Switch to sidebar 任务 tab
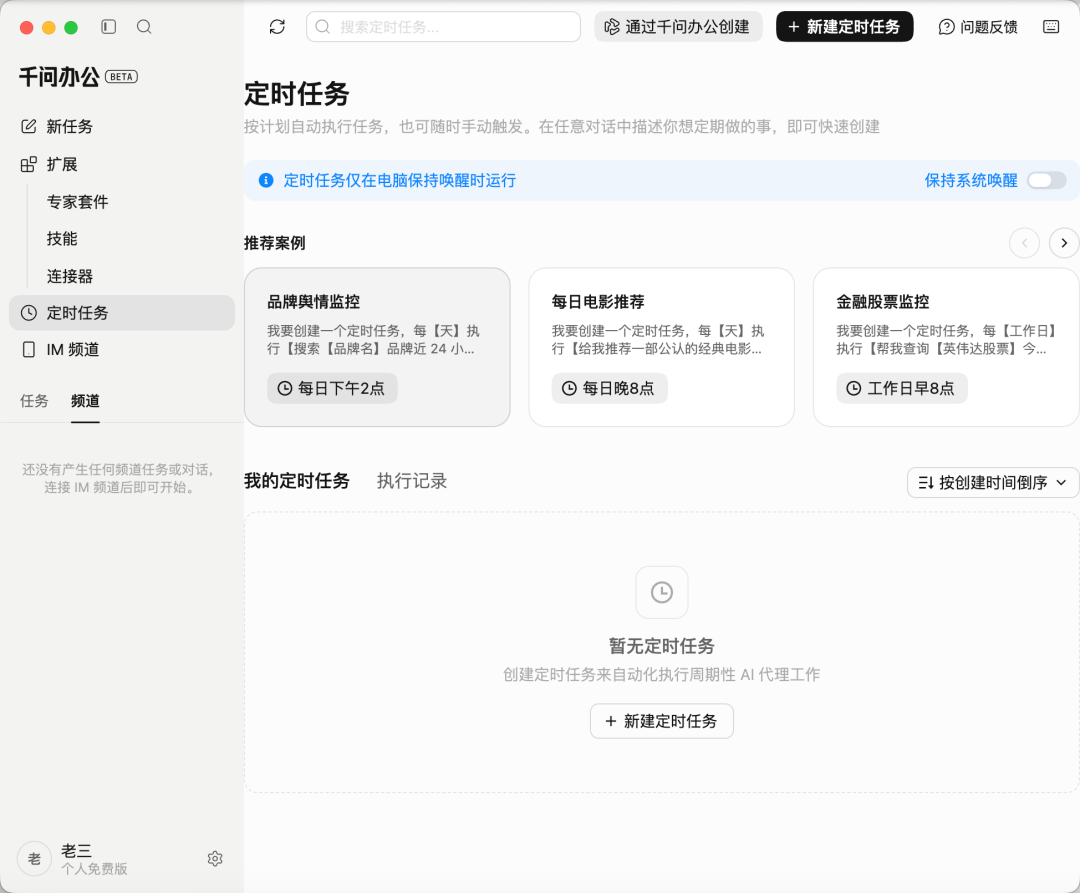Screen dimensions: 1080x893 [34, 401]
